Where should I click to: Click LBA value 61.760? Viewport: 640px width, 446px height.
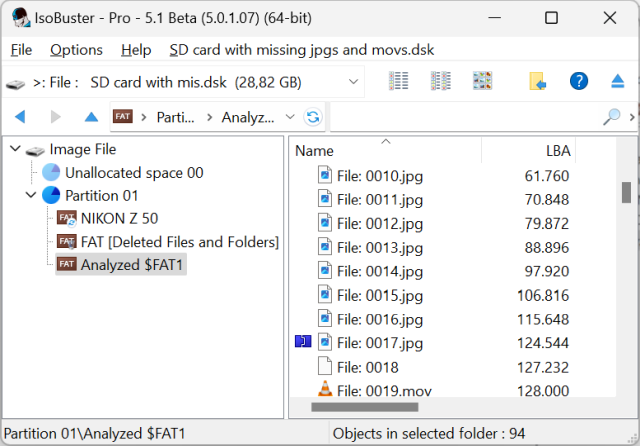point(547,176)
